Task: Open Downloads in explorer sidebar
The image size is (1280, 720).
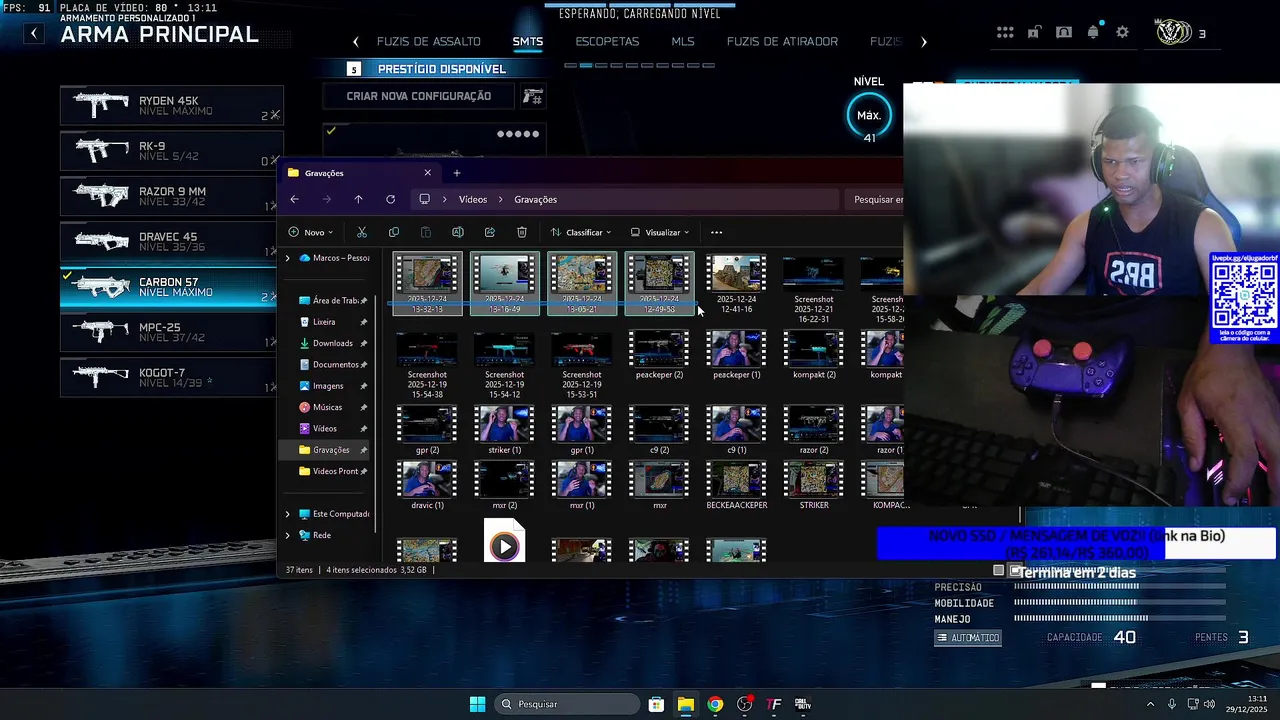Action: (333, 343)
